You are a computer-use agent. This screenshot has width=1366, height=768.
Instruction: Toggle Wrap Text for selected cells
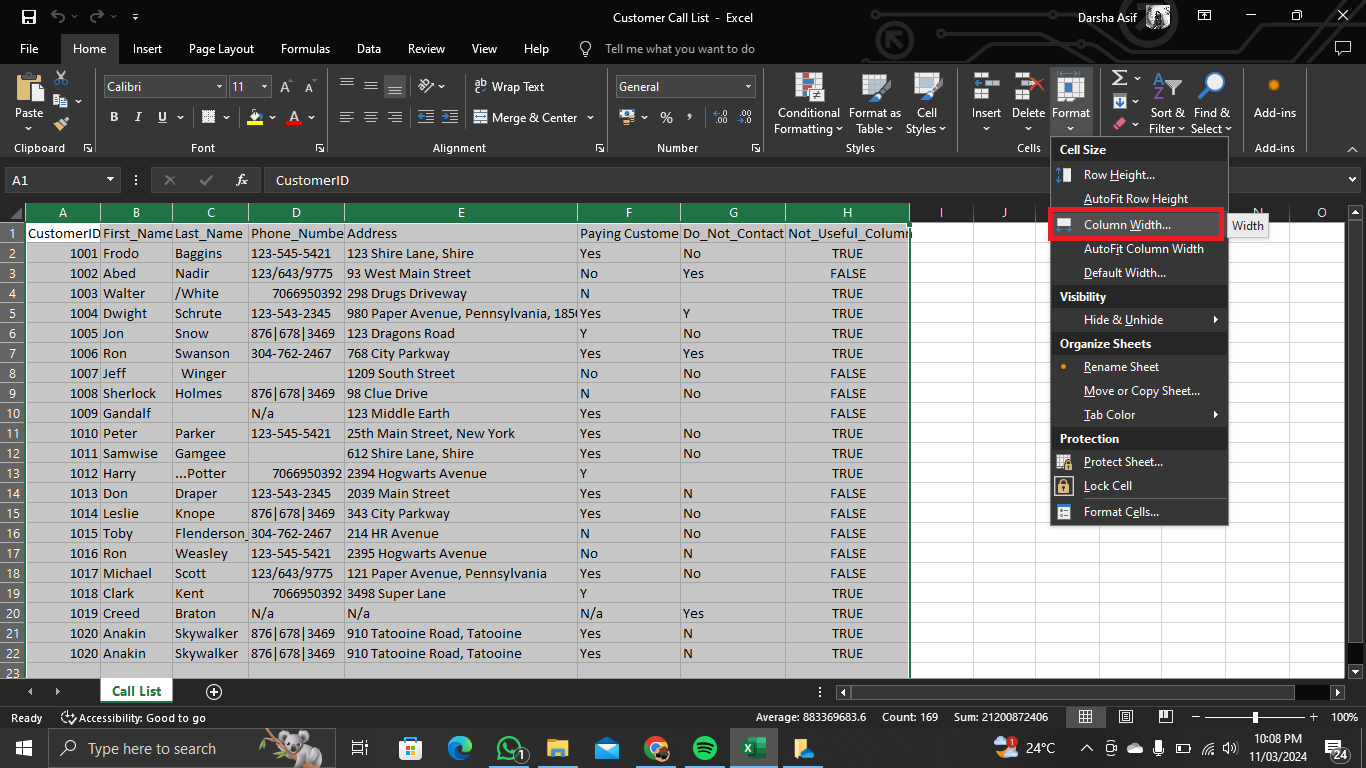coord(509,87)
